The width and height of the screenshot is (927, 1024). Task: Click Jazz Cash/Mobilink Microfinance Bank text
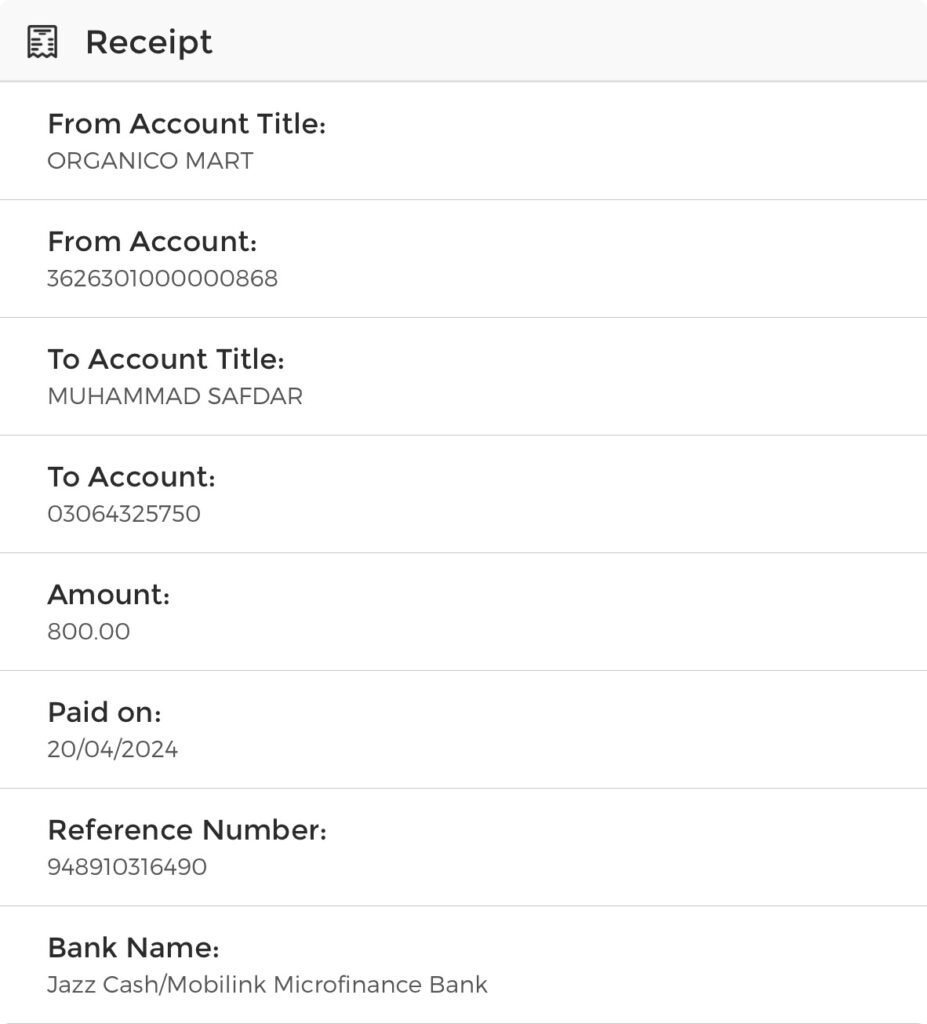point(267,985)
